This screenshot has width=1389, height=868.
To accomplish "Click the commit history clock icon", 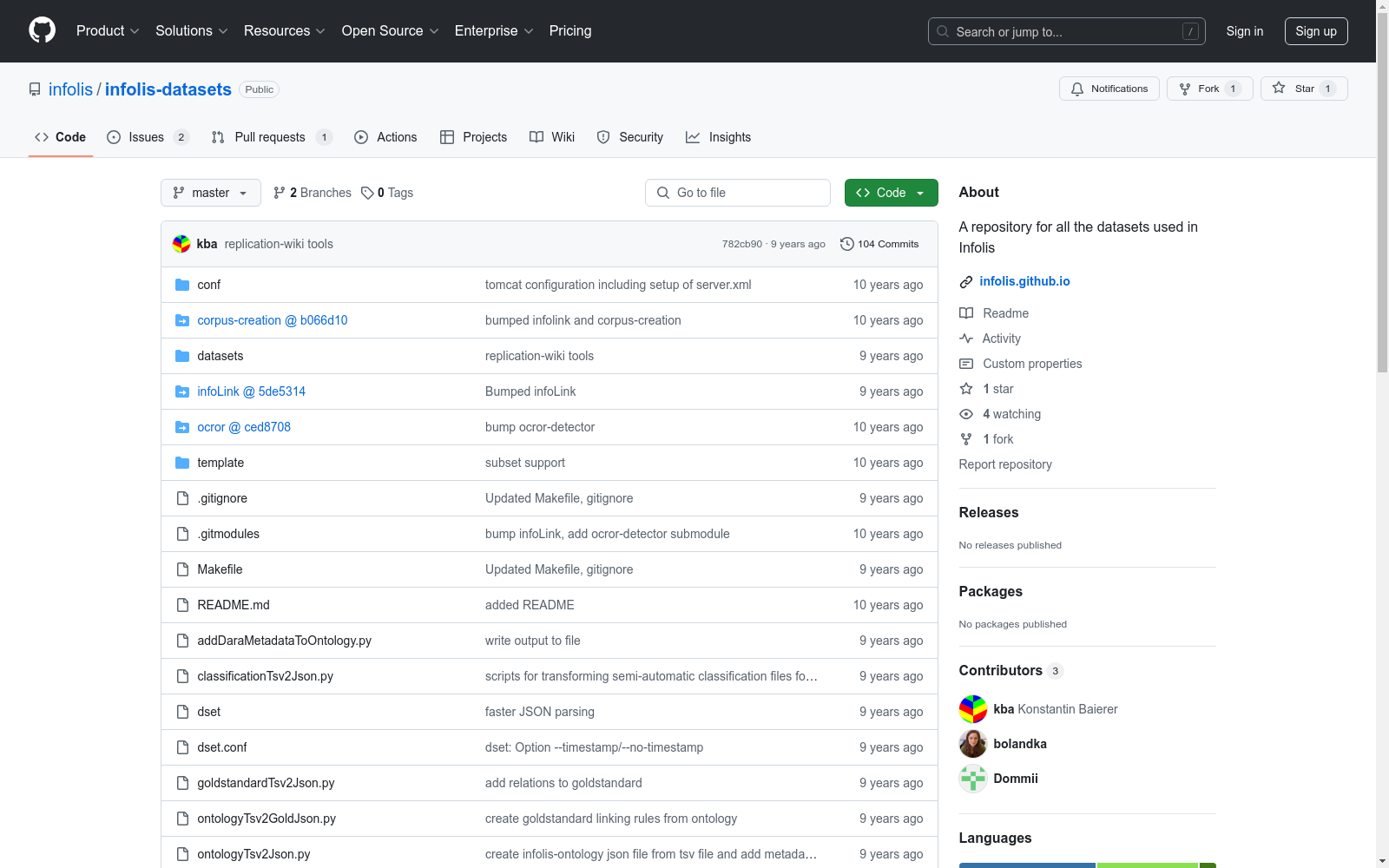I will [x=847, y=244].
